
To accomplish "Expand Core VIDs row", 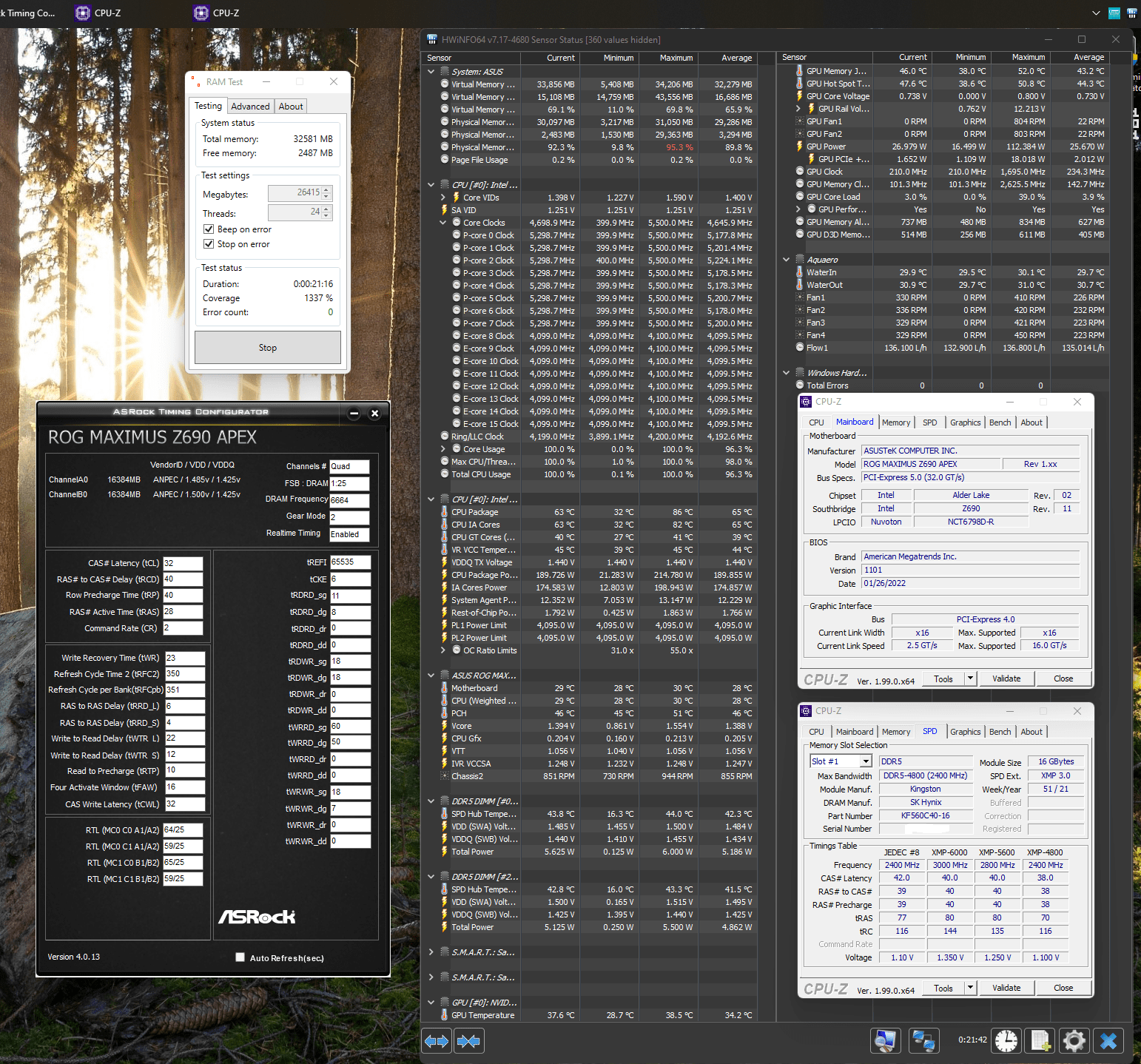I will (x=442, y=198).
